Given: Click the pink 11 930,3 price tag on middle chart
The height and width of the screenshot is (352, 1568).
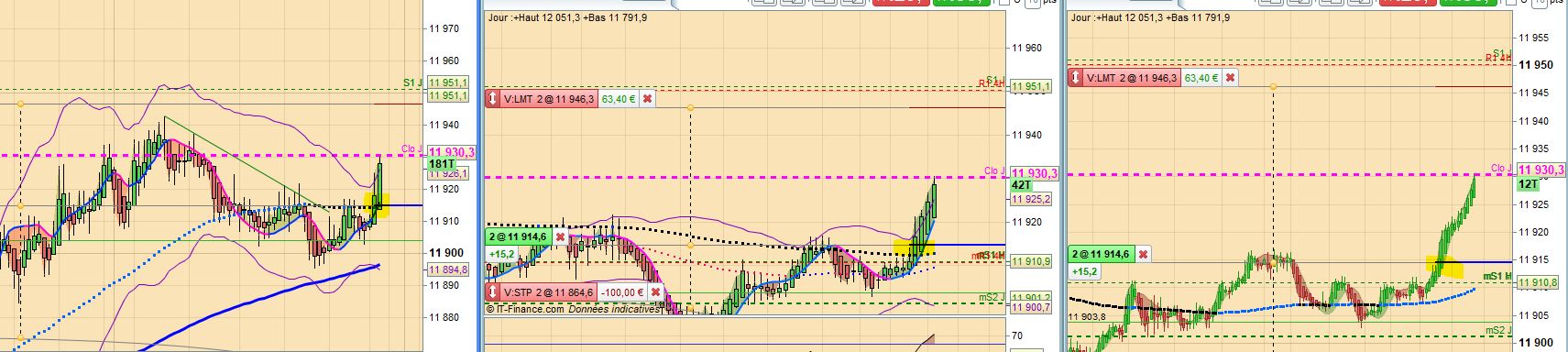Looking at the screenshot, I should [x=1034, y=173].
